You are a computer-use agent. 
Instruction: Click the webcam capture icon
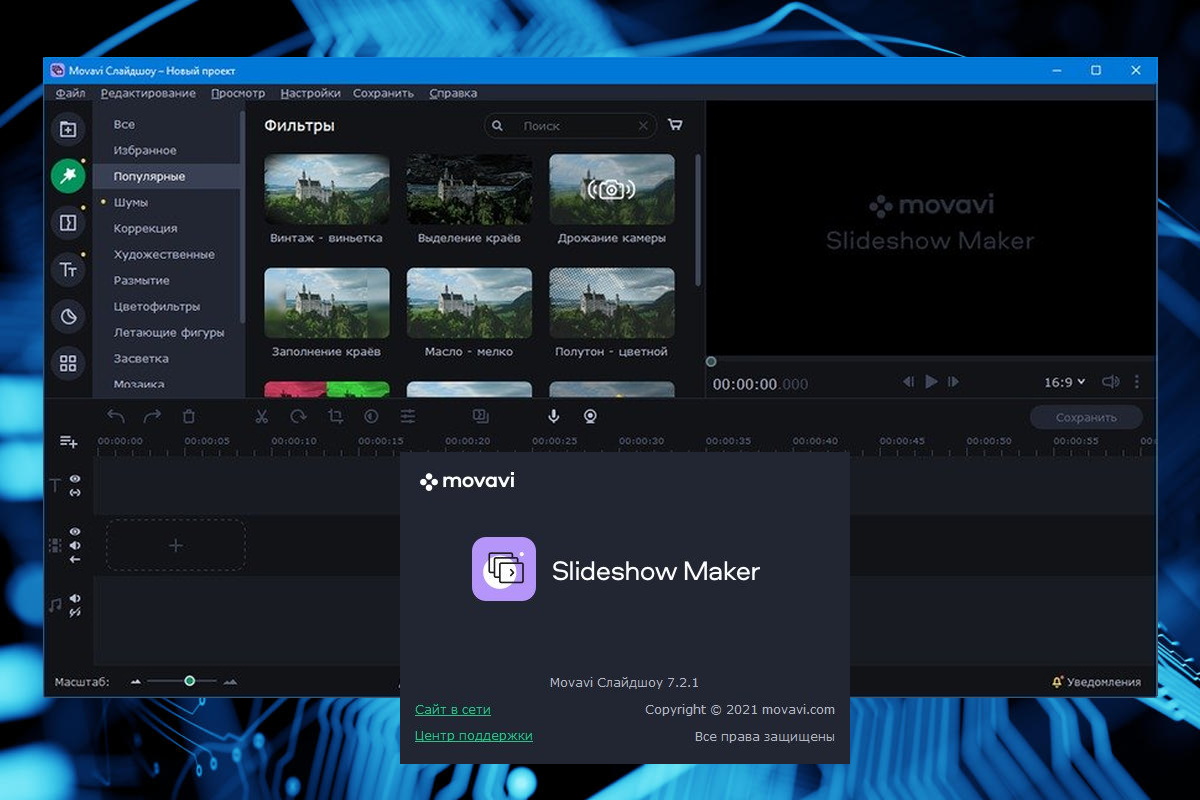tap(590, 417)
